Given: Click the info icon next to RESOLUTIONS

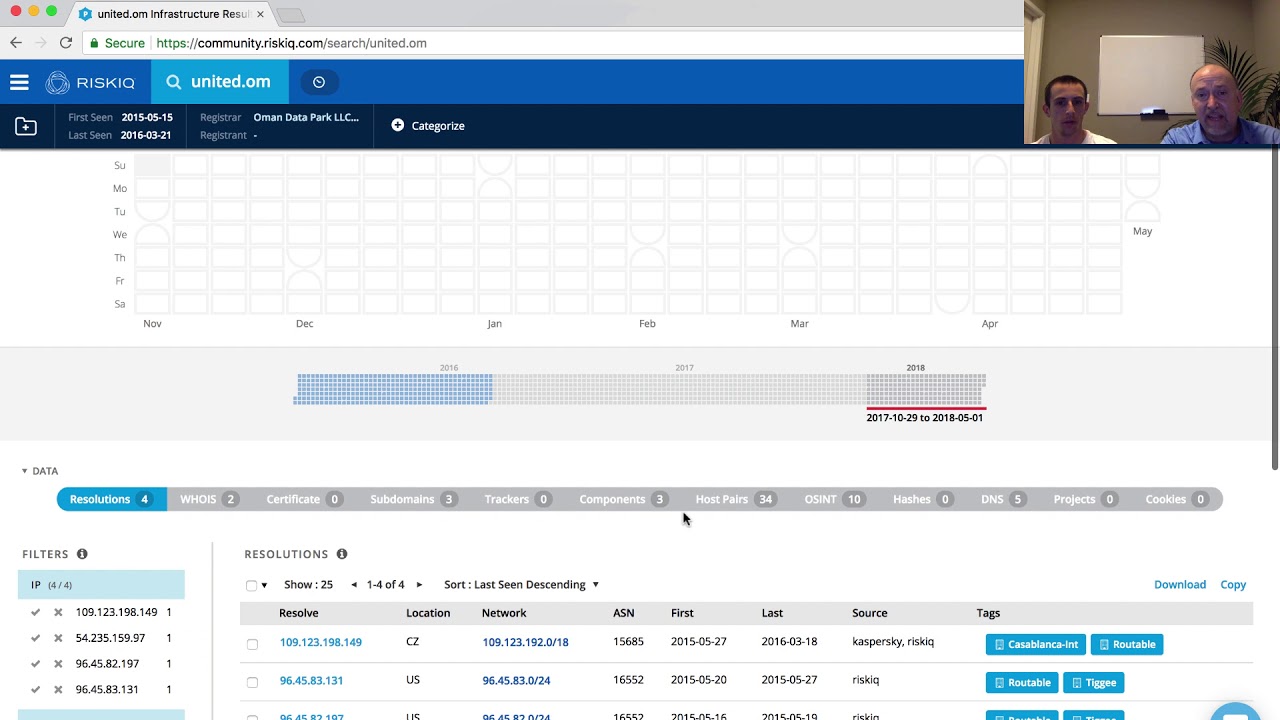Looking at the screenshot, I should coord(342,554).
